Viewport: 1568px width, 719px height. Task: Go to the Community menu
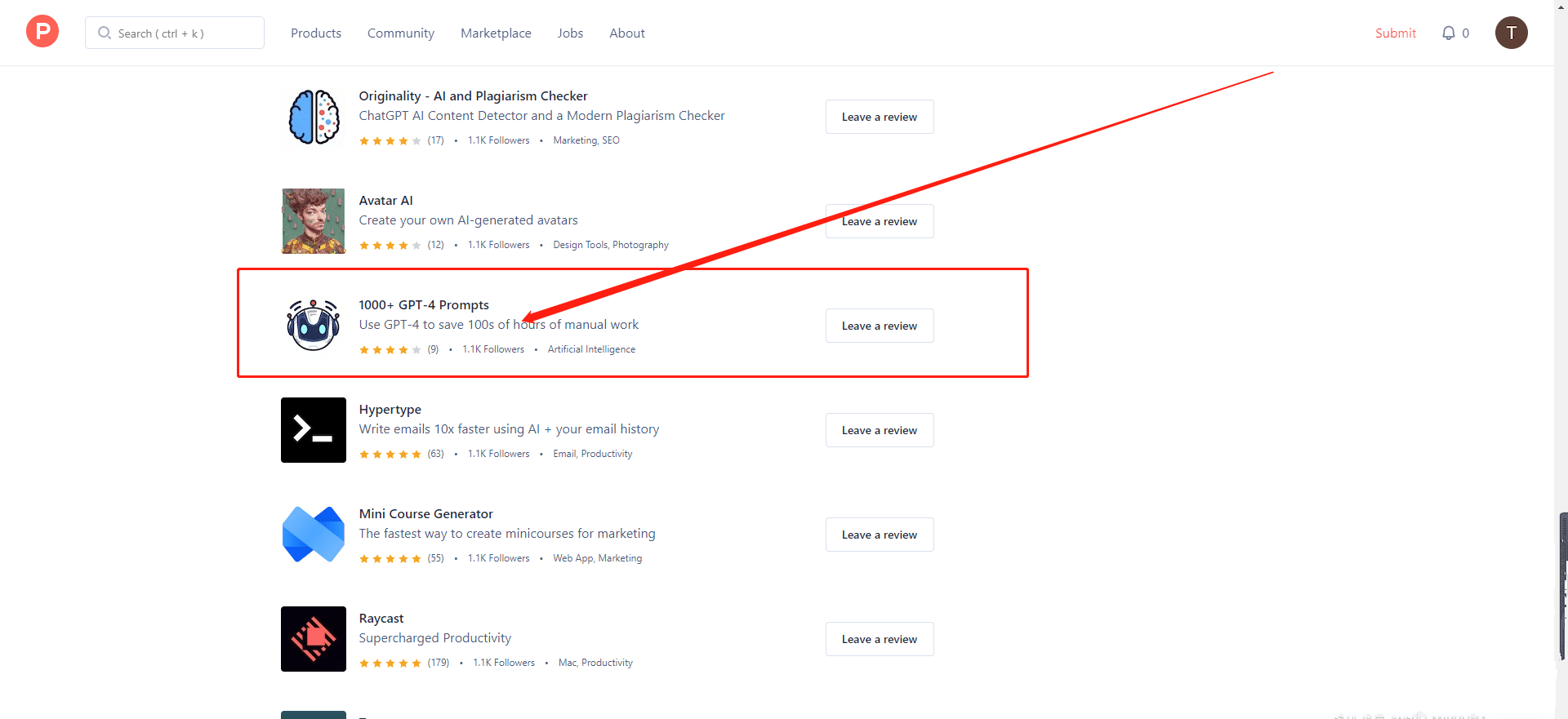[x=400, y=33]
